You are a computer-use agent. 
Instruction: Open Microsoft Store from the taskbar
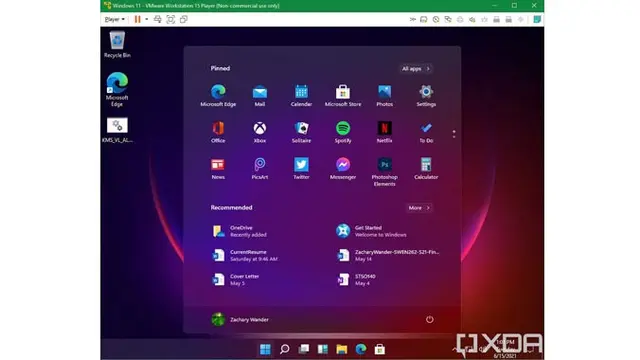[x=380, y=349]
